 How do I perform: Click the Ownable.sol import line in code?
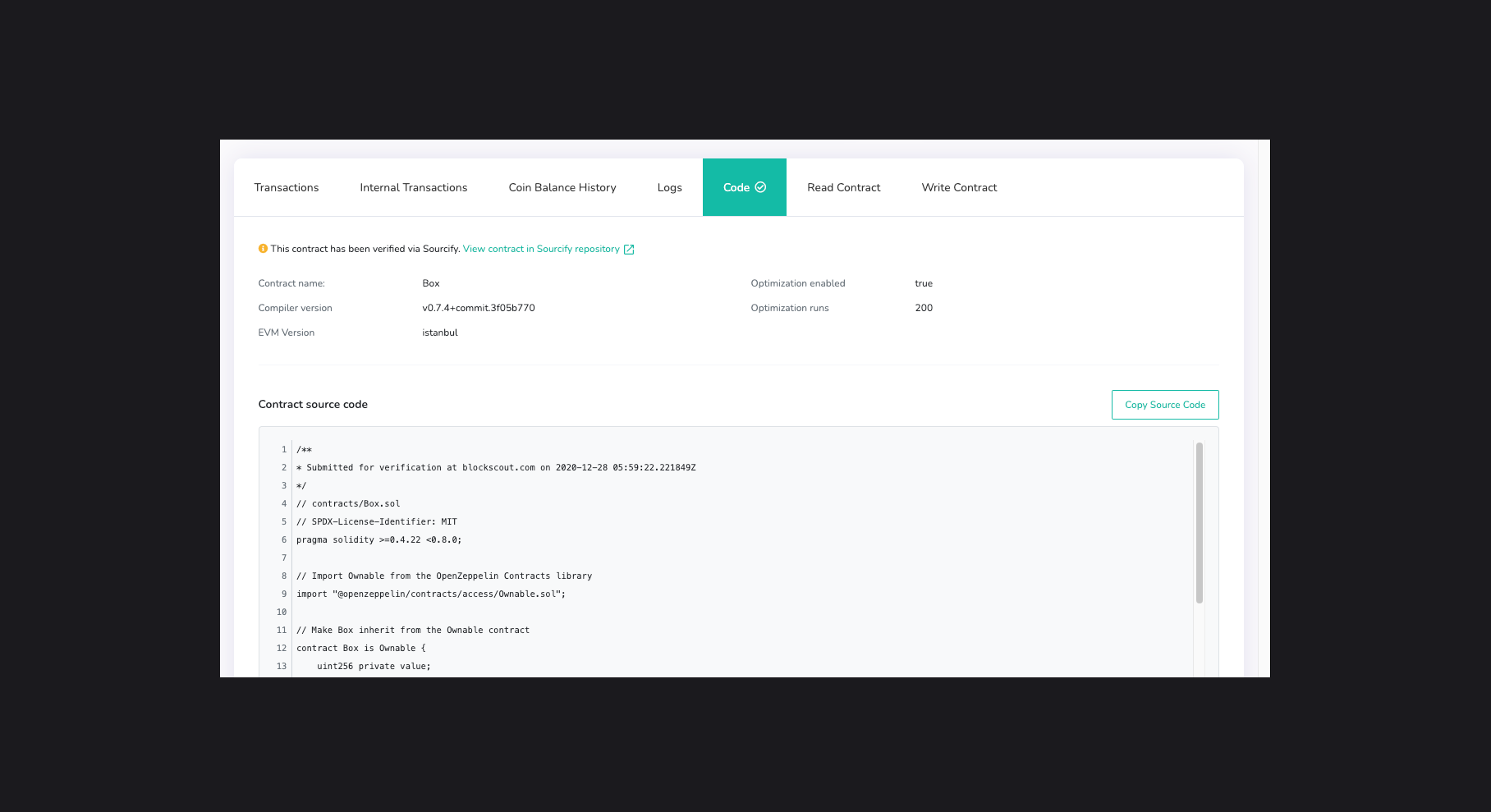[430, 594]
